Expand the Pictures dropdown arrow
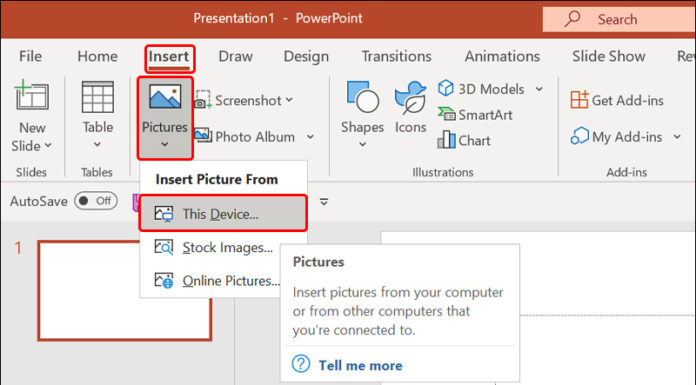The width and height of the screenshot is (696, 385). (x=165, y=144)
